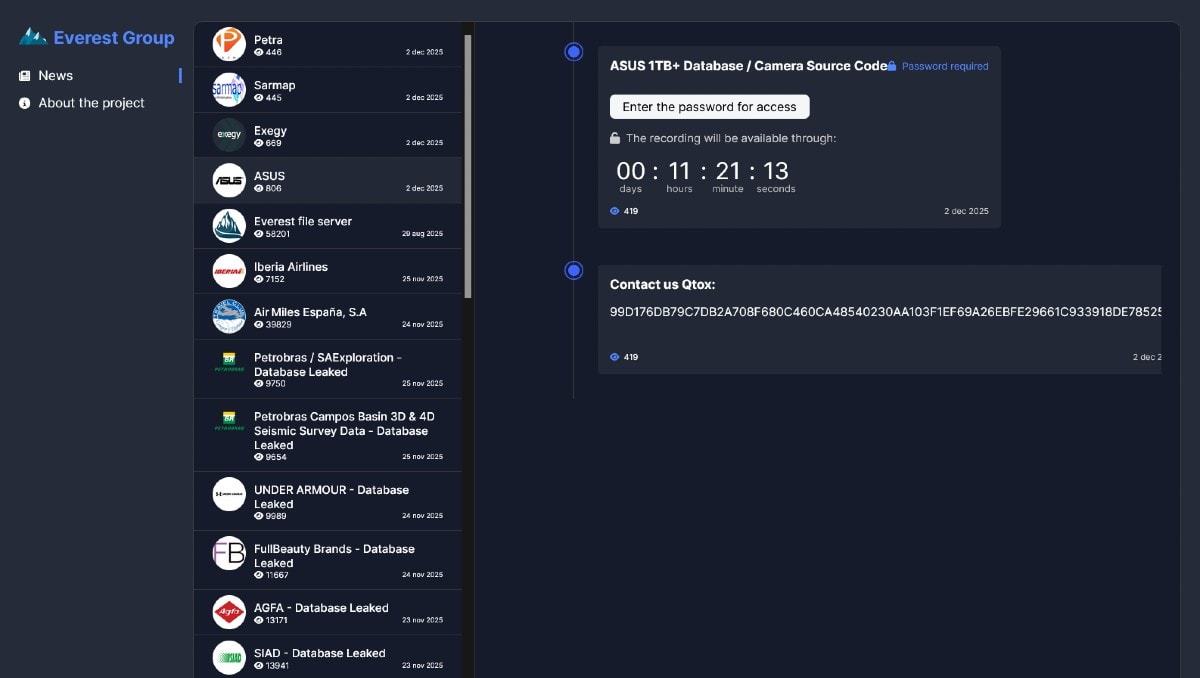The image size is (1200, 678).
Task: Click the AGFA logo
Action: [229, 612]
